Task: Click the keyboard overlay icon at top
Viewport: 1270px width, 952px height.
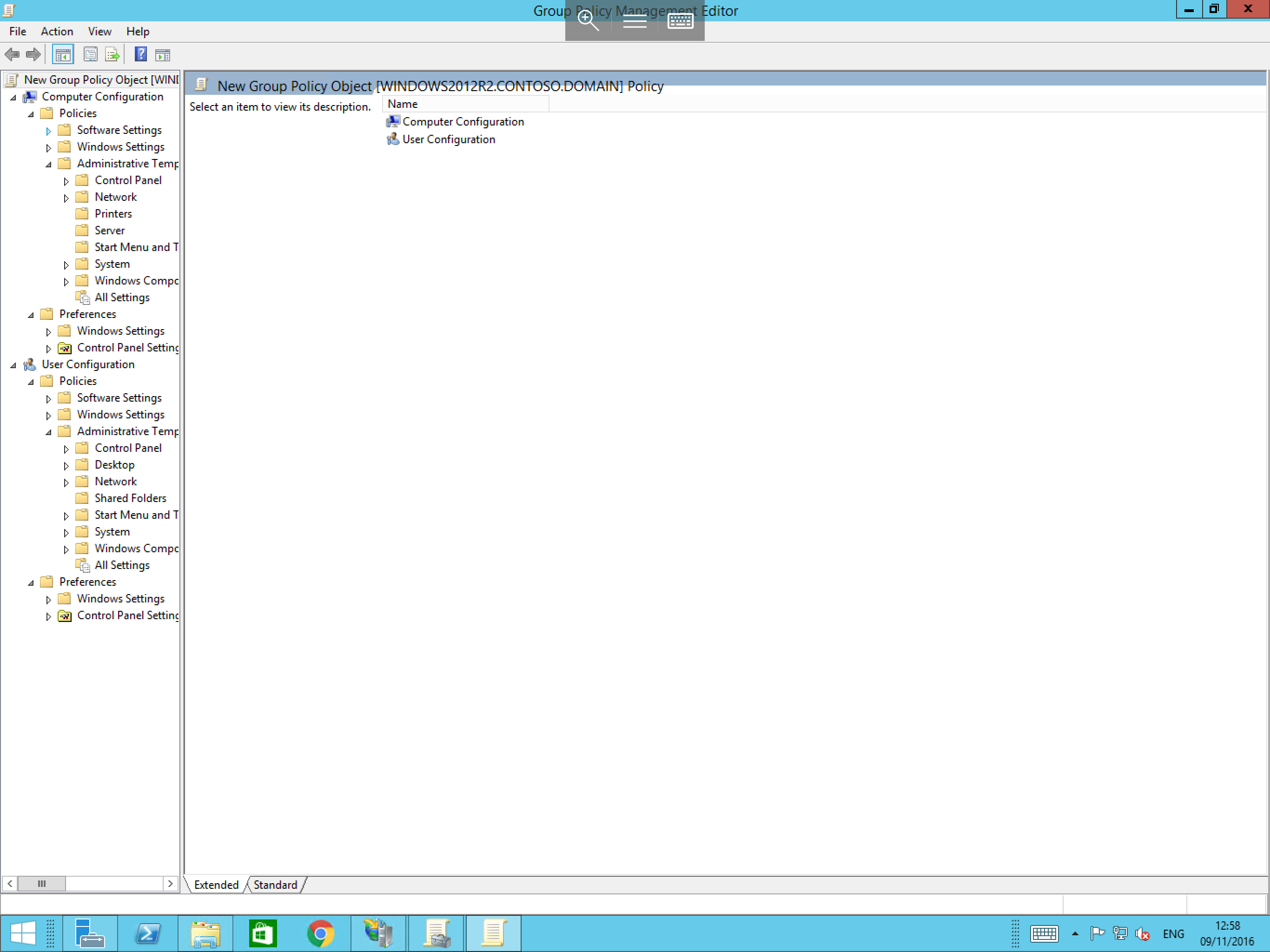Action: pos(681,21)
